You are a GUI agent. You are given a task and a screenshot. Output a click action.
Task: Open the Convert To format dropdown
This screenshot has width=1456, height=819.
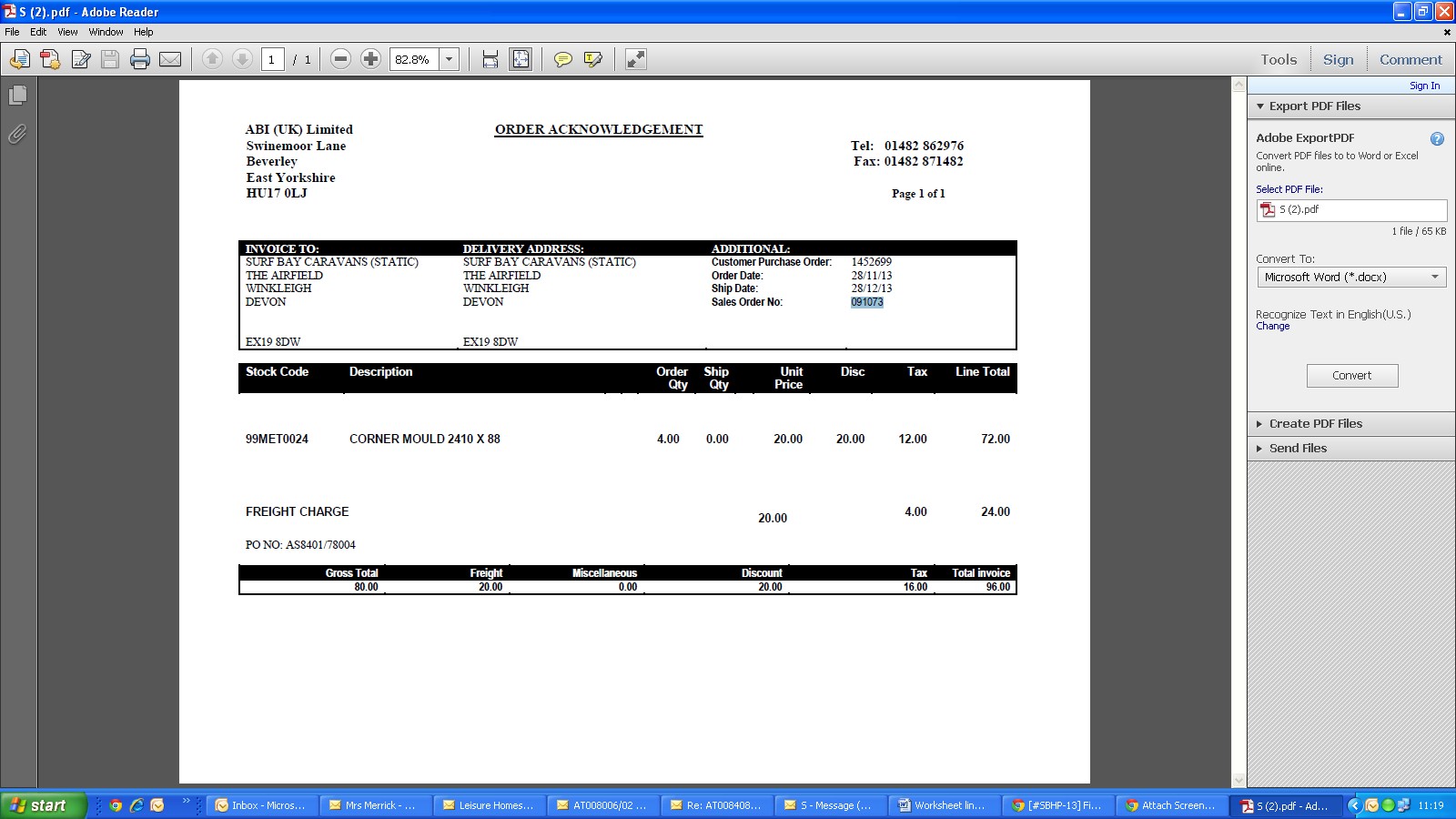pos(1351,278)
